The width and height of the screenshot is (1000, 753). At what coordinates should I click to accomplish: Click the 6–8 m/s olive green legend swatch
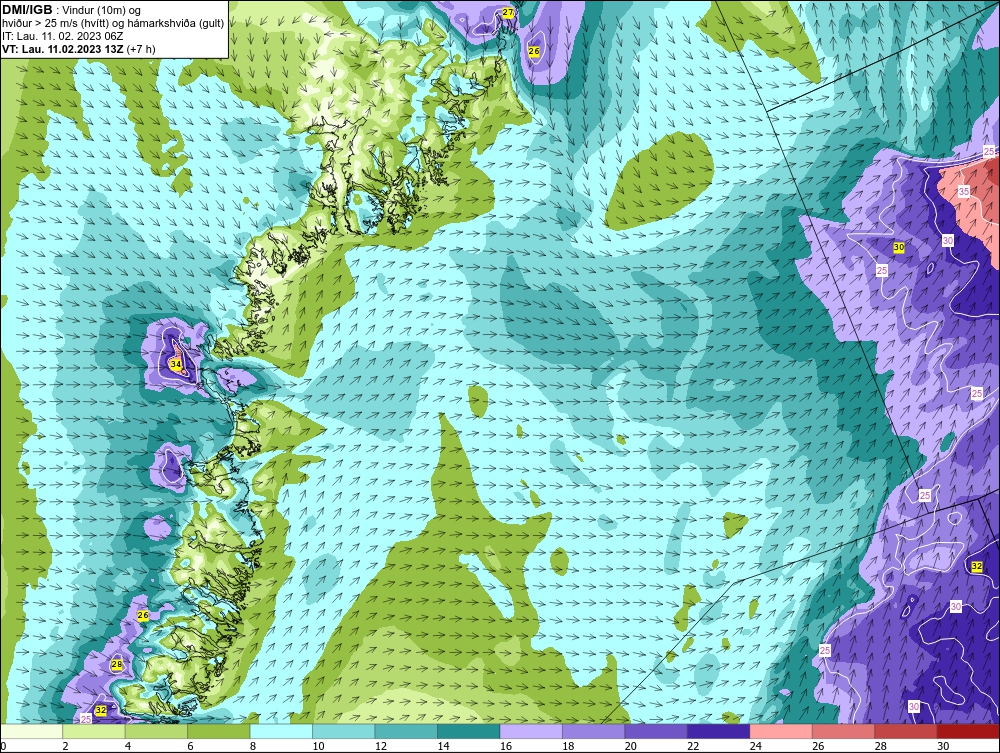(x=219, y=731)
